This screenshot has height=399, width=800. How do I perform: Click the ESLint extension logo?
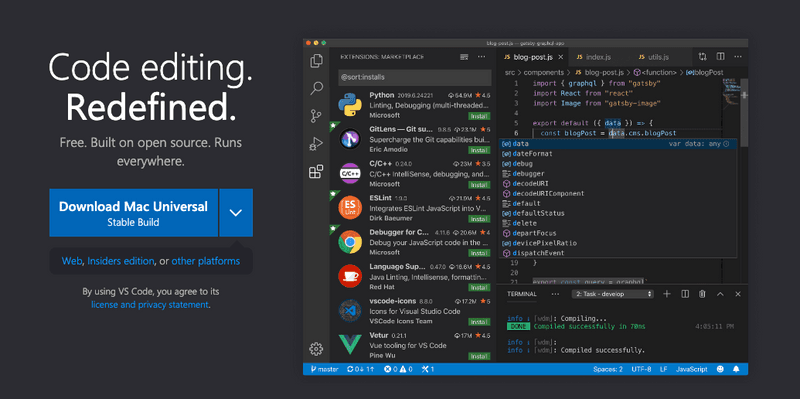click(x=350, y=208)
